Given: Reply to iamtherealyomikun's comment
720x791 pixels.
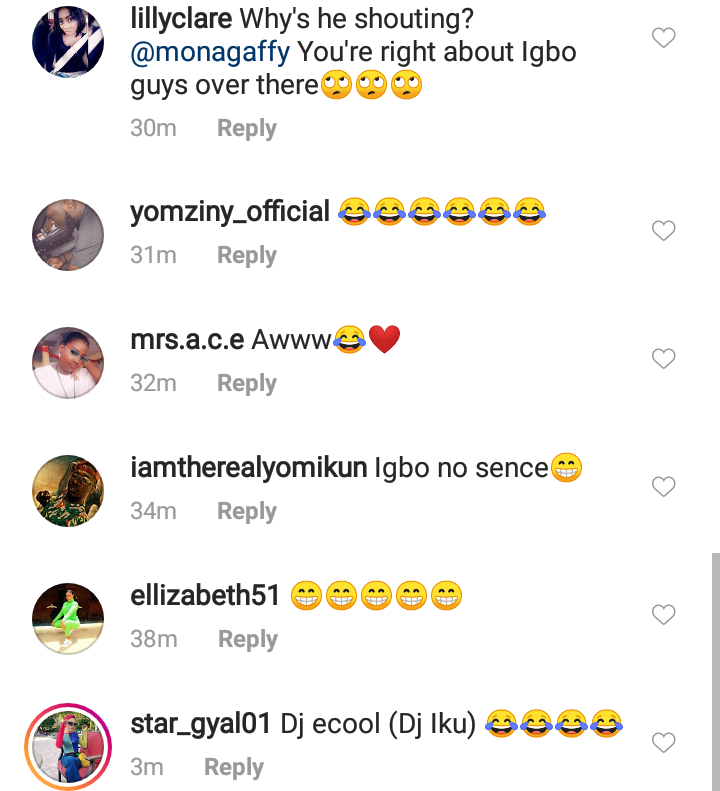Looking at the screenshot, I should [247, 512].
